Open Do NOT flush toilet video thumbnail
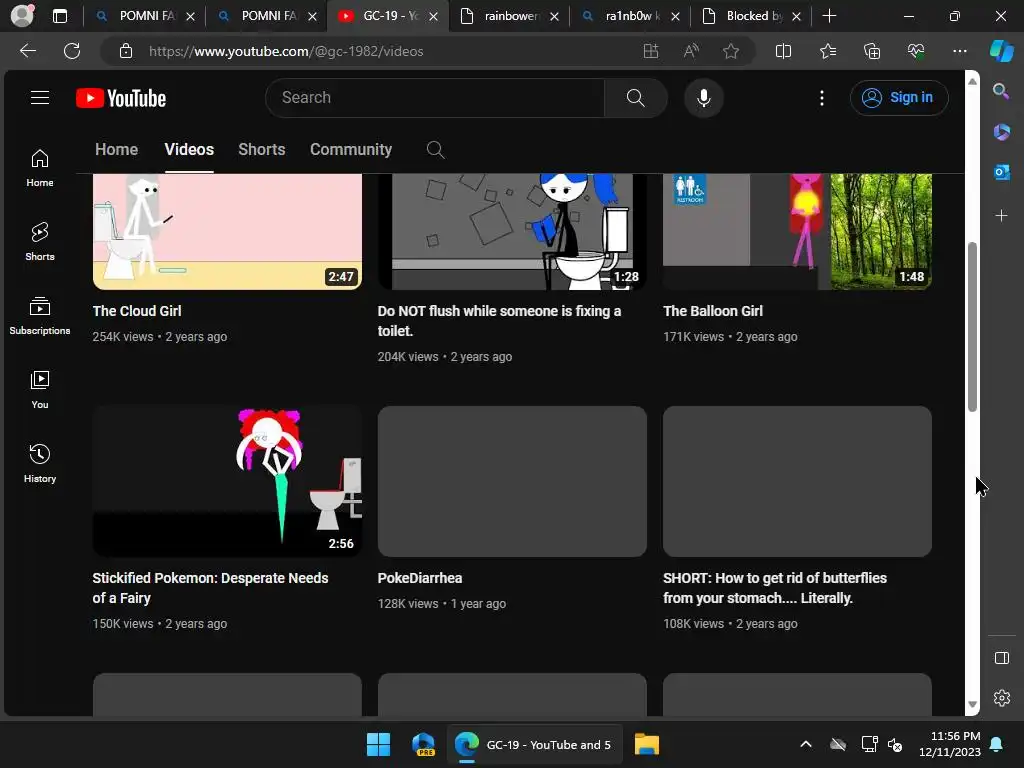 click(512, 231)
